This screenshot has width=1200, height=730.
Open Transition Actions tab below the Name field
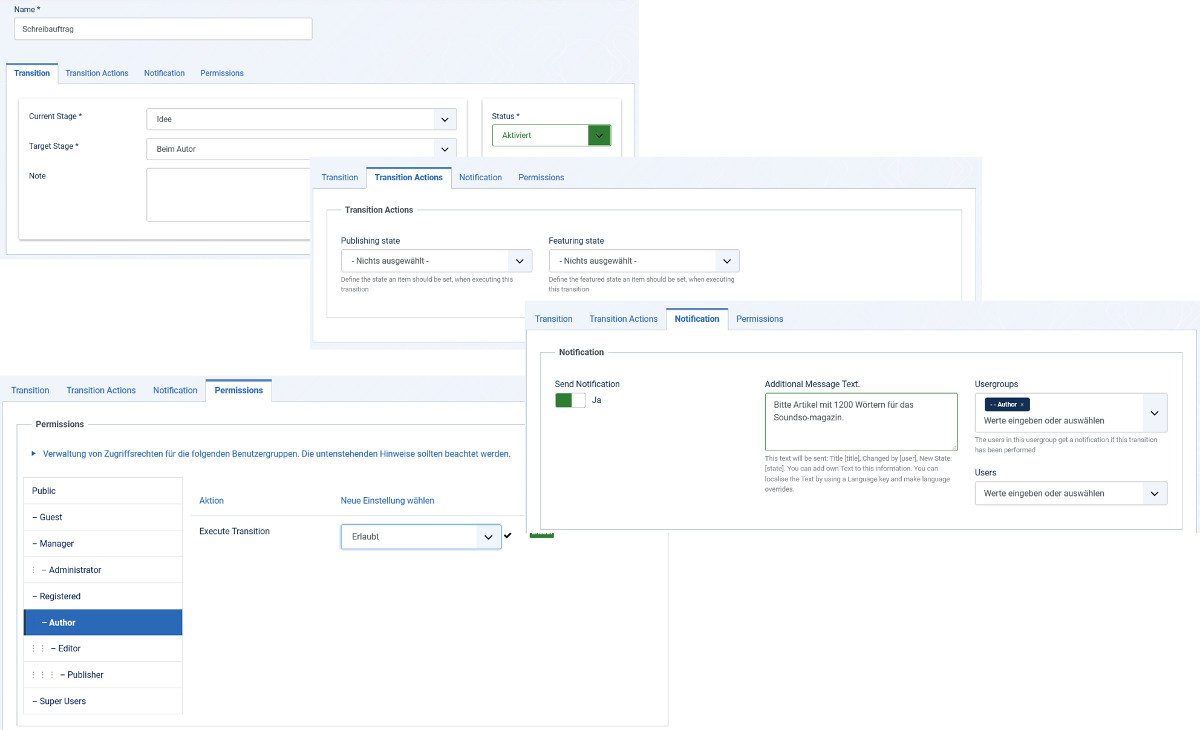[x=97, y=73]
